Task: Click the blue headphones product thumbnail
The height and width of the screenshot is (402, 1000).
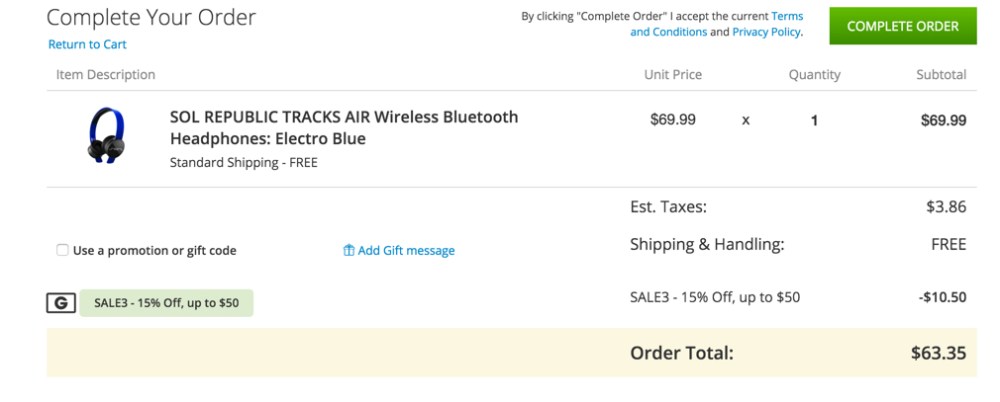Action: click(106, 136)
